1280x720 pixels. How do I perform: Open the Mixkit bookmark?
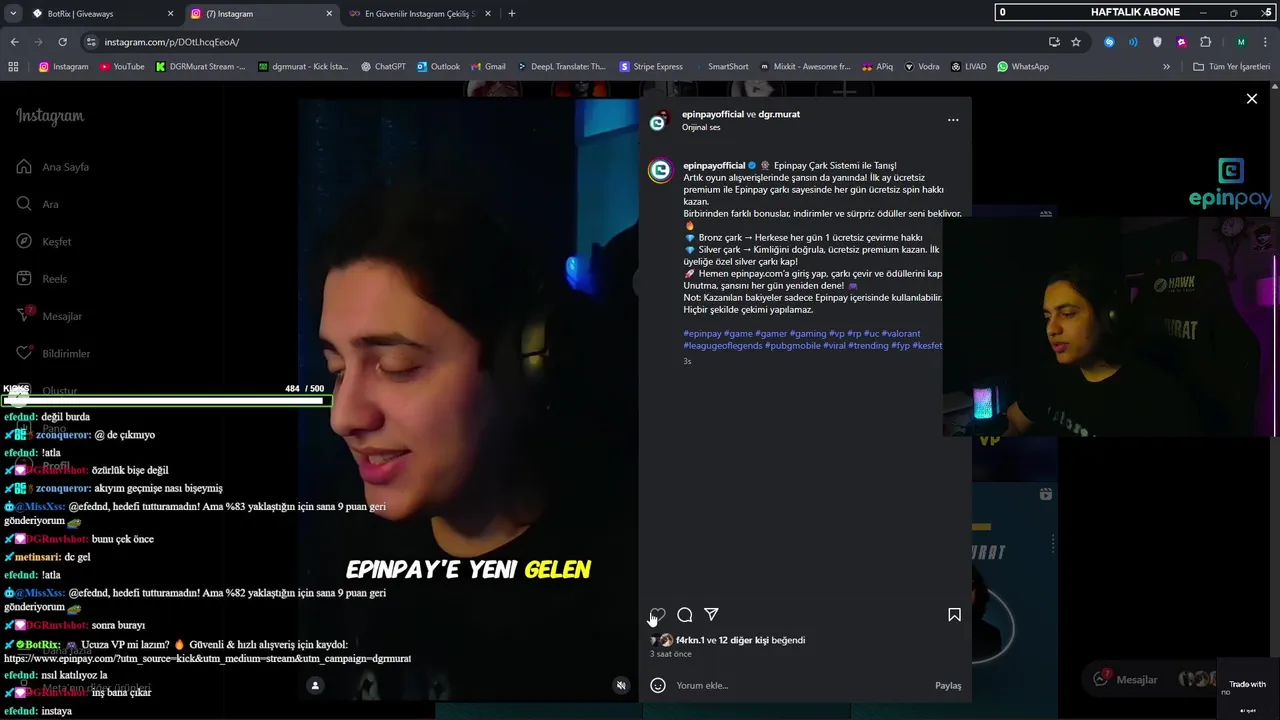pyautogui.click(x=804, y=67)
